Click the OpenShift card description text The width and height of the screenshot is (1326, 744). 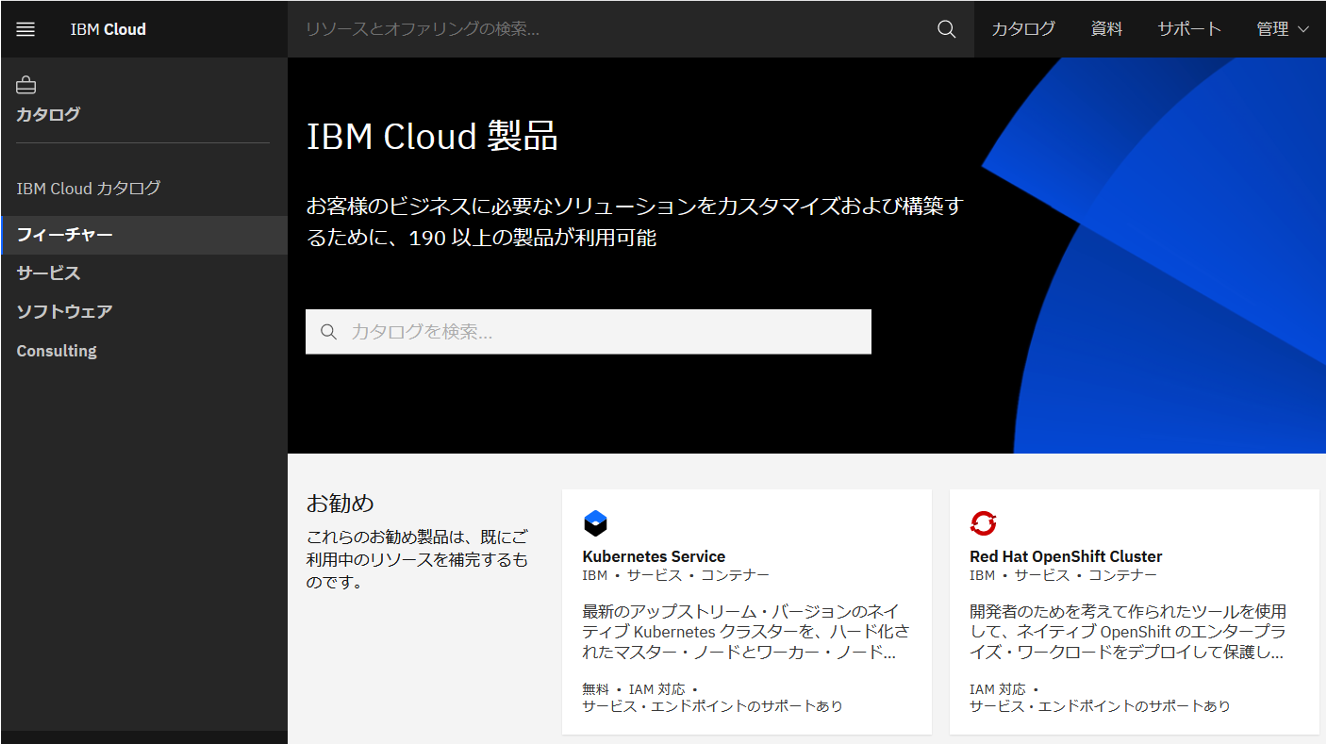pyautogui.click(x=1128, y=631)
